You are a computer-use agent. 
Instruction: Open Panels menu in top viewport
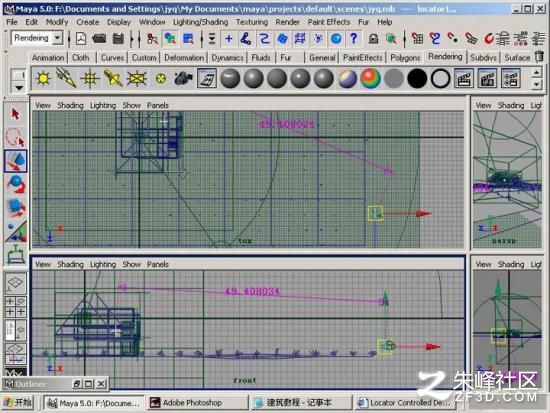click(x=157, y=105)
